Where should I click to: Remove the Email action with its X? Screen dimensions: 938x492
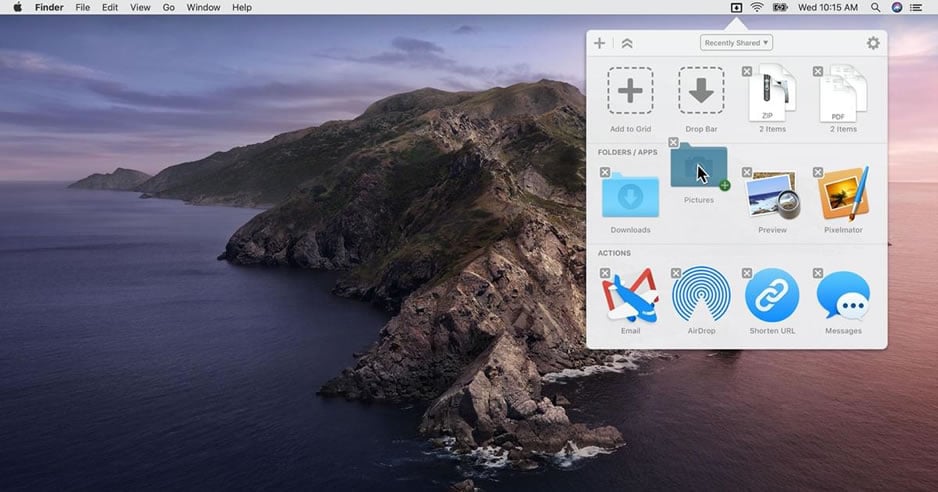pyautogui.click(x=605, y=273)
